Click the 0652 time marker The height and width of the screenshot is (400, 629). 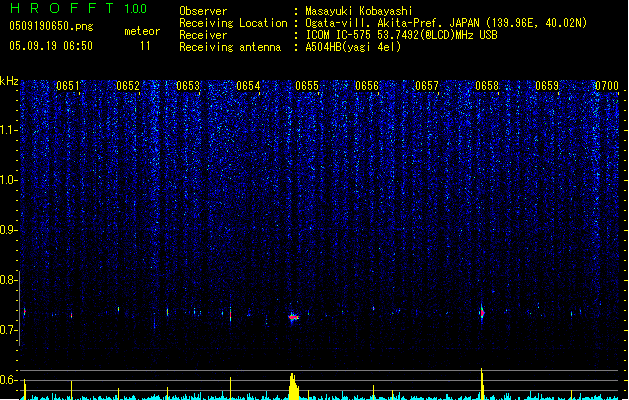tap(128, 86)
